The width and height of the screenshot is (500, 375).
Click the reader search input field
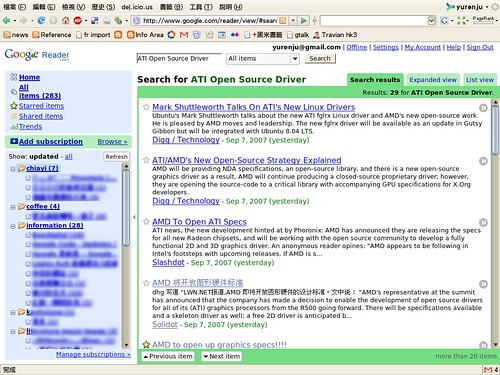click(x=179, y=59)
